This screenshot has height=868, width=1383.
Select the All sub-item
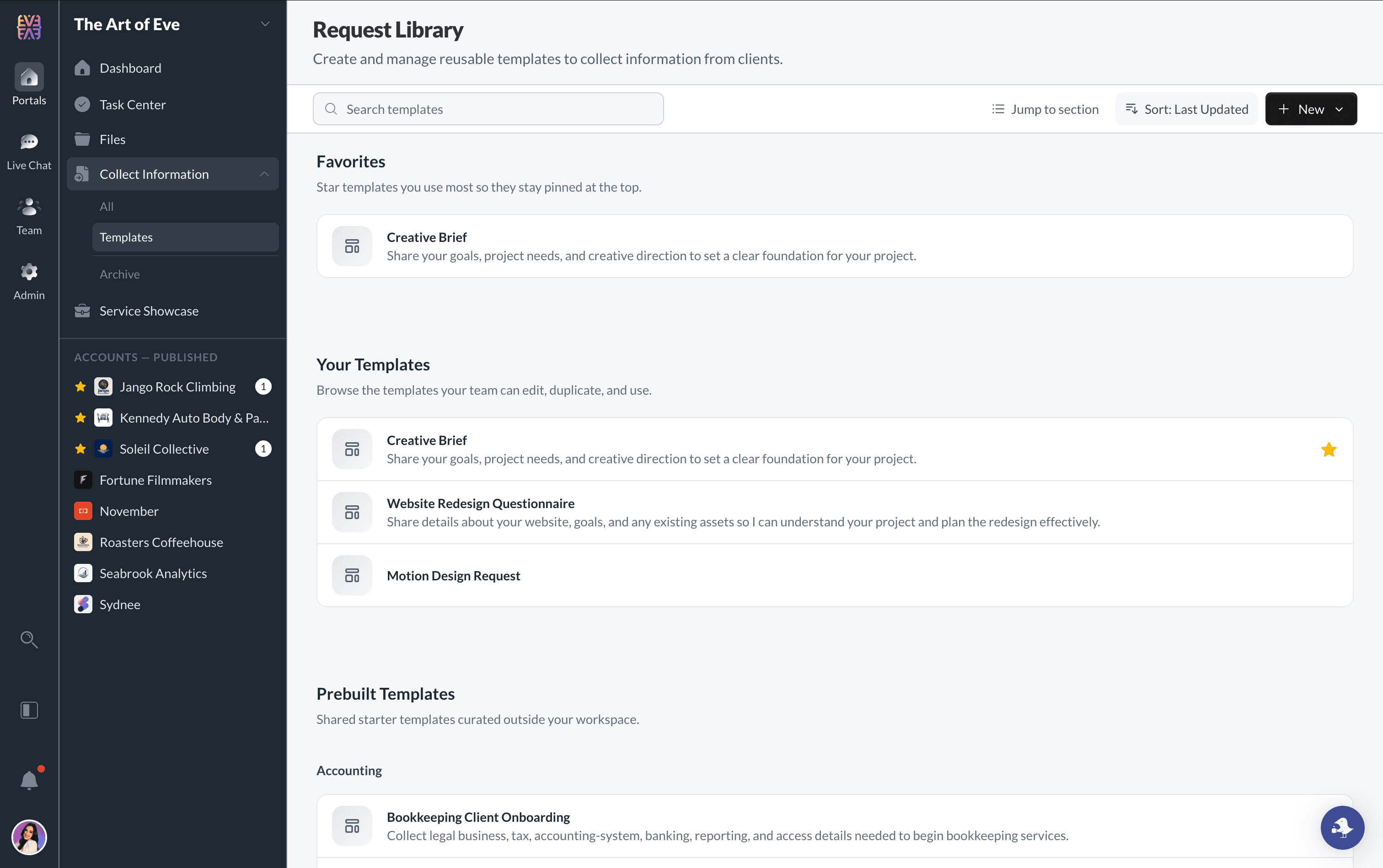(185, 207)
